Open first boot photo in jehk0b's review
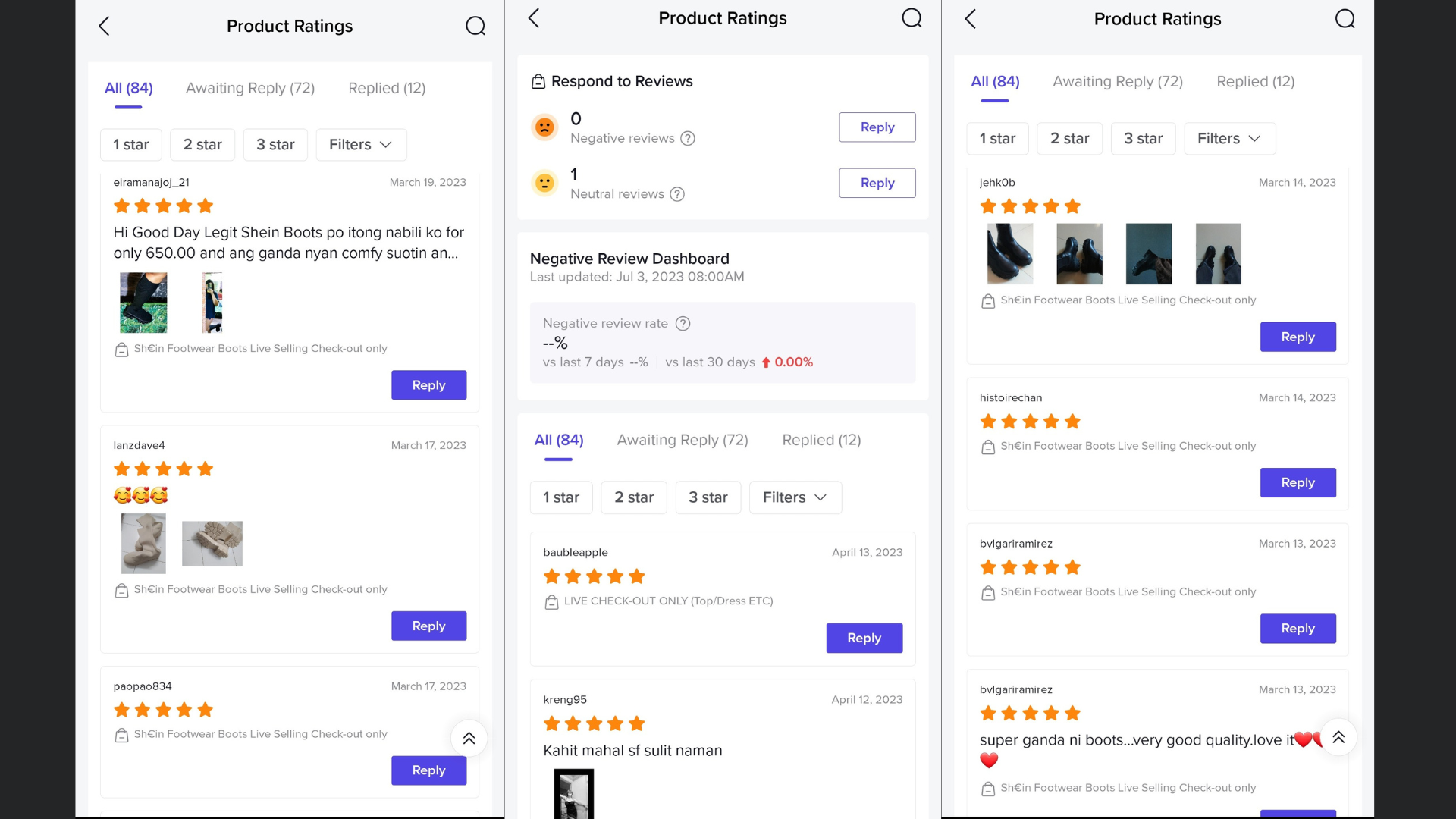1456x819 pixels. [1009, 254]
